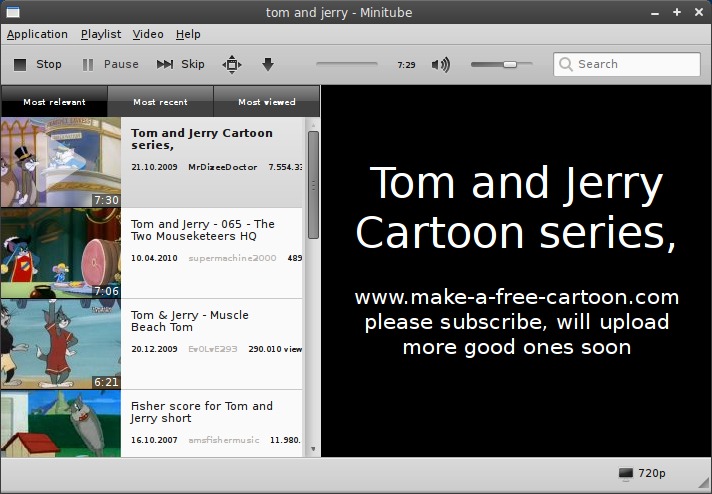This screenshot has width=712, height=494.
Task: Click title 'Tom & Jerry - Muscle Beach Tom'
Action: click(190, 321)
